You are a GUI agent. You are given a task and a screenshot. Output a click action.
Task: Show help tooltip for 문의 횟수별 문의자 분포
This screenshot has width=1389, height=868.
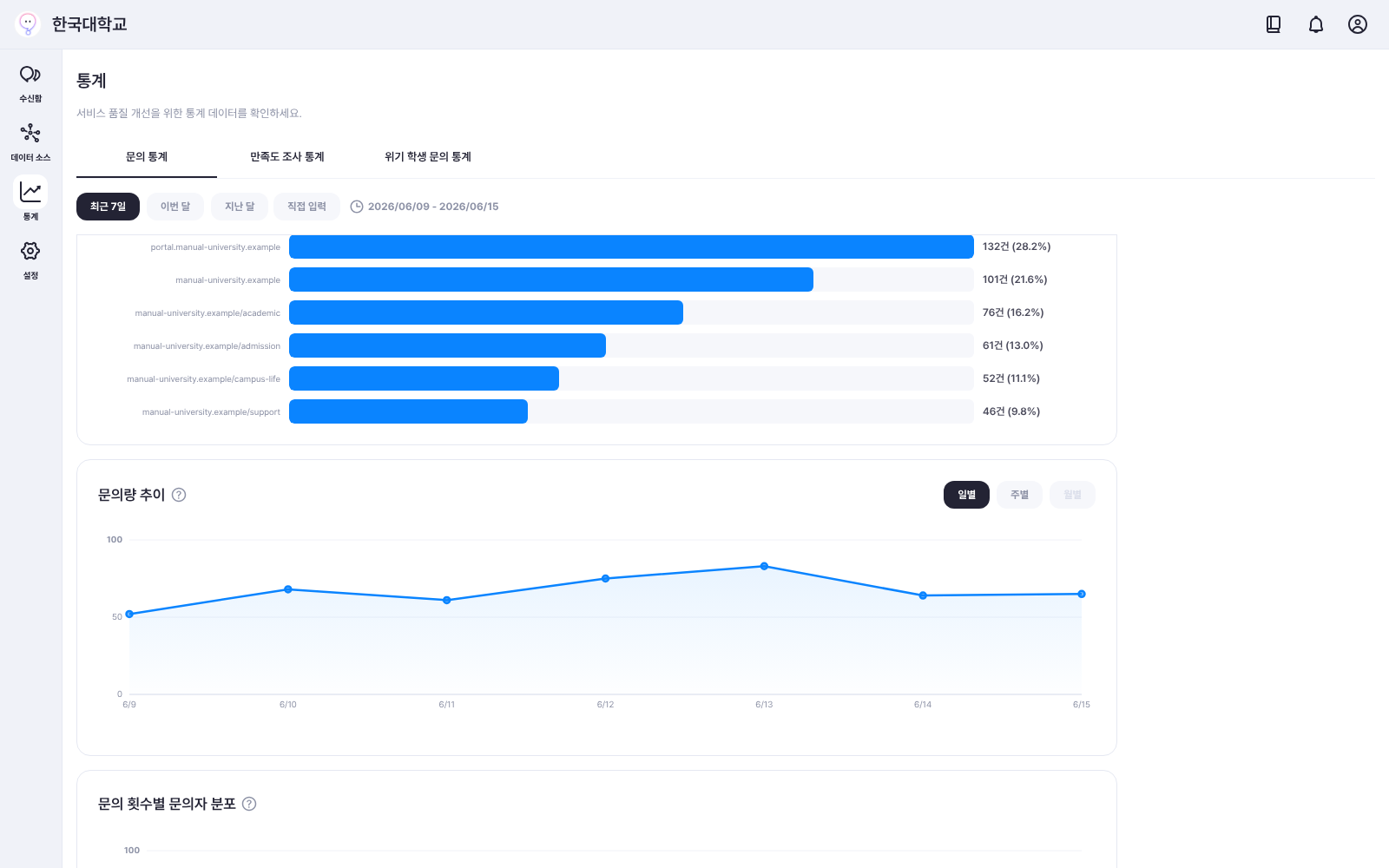249,804
